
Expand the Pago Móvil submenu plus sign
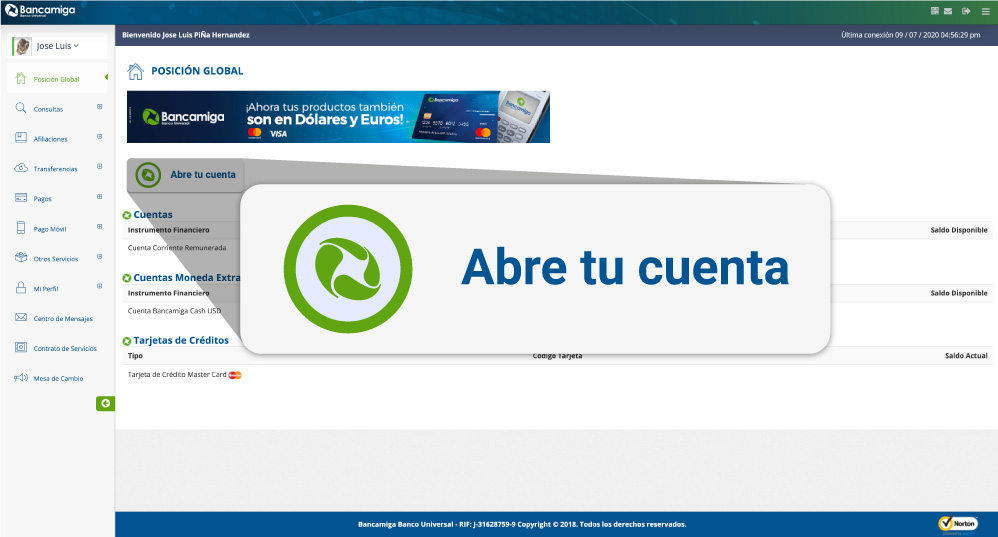click(99, 226)
